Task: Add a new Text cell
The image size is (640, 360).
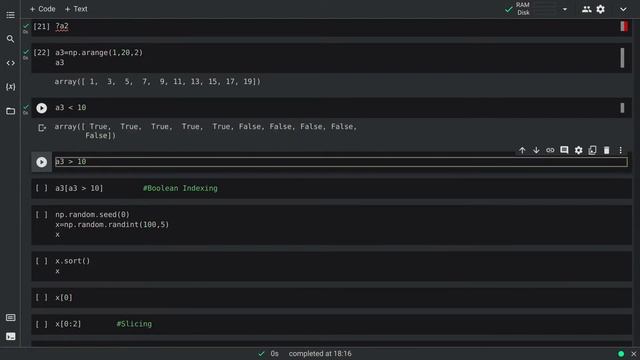Action: [x=76, y=9]
